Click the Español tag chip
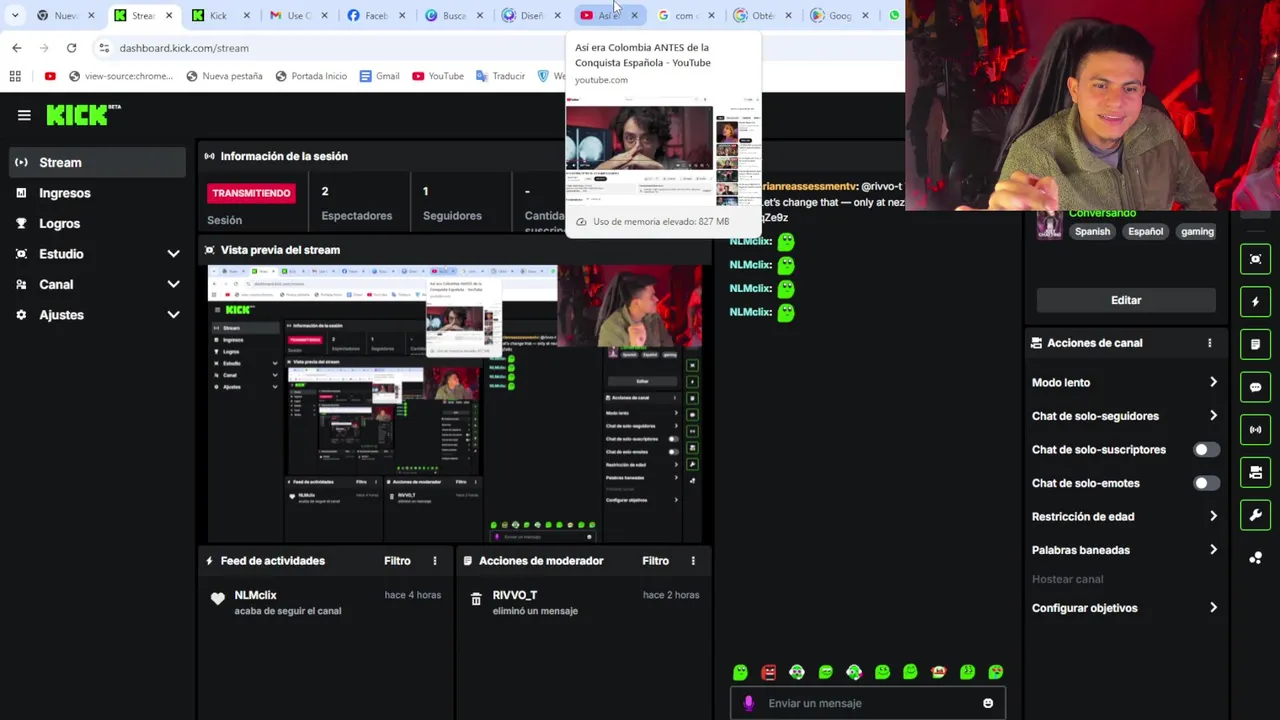This screenshot has width=1280, height=720. (1145, 231)
